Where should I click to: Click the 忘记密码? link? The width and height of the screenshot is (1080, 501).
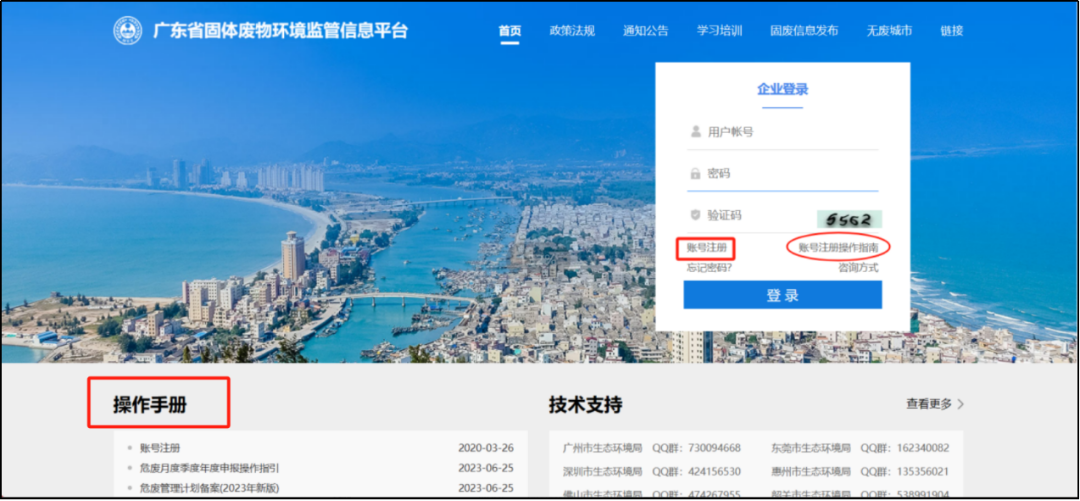tap(709, 268)
